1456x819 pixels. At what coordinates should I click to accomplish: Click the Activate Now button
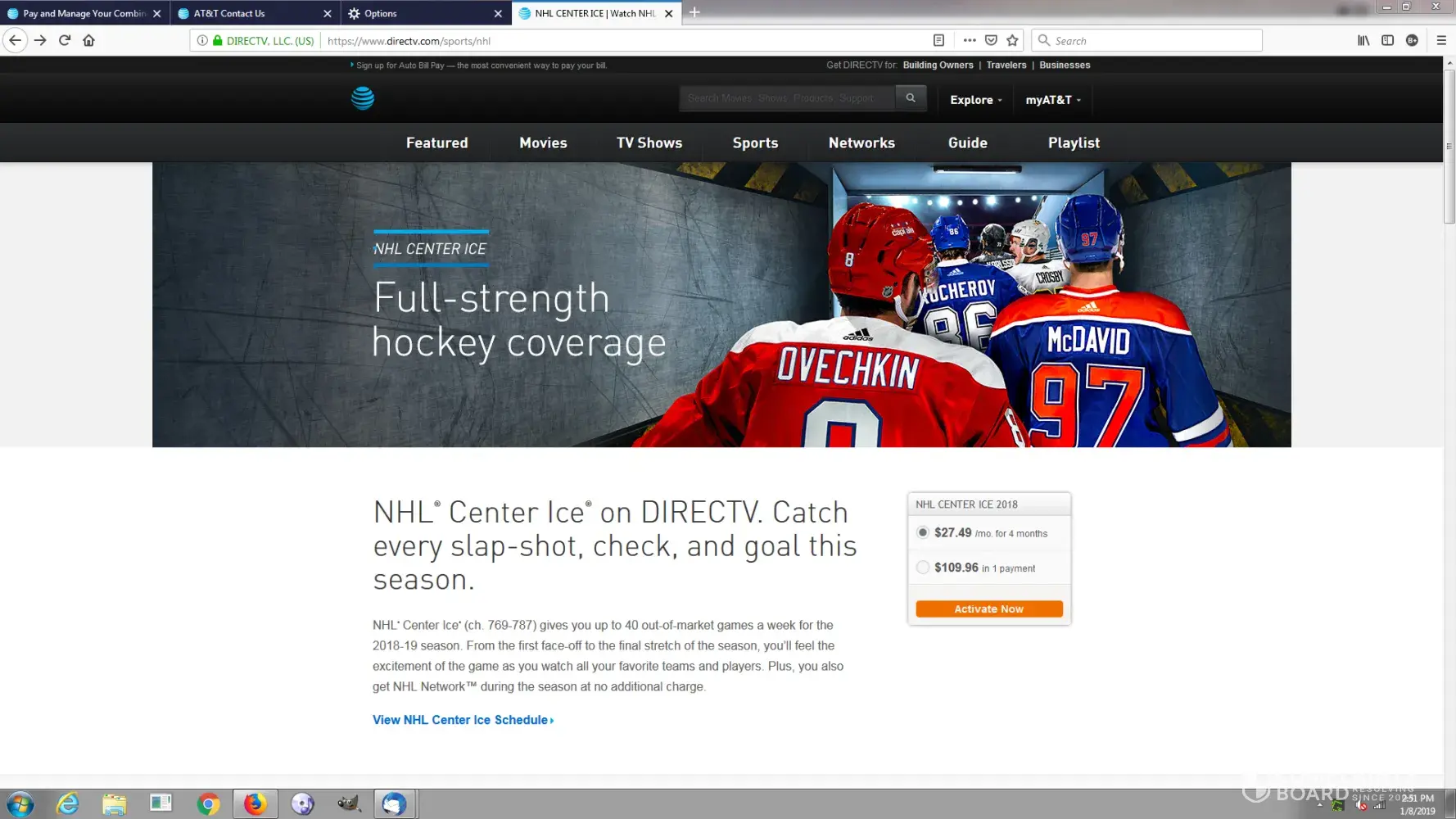click(x=989, y=609)
